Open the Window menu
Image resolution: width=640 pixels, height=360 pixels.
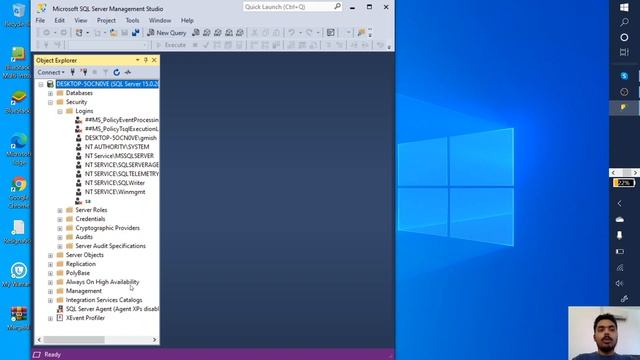(x=160, y=20)
